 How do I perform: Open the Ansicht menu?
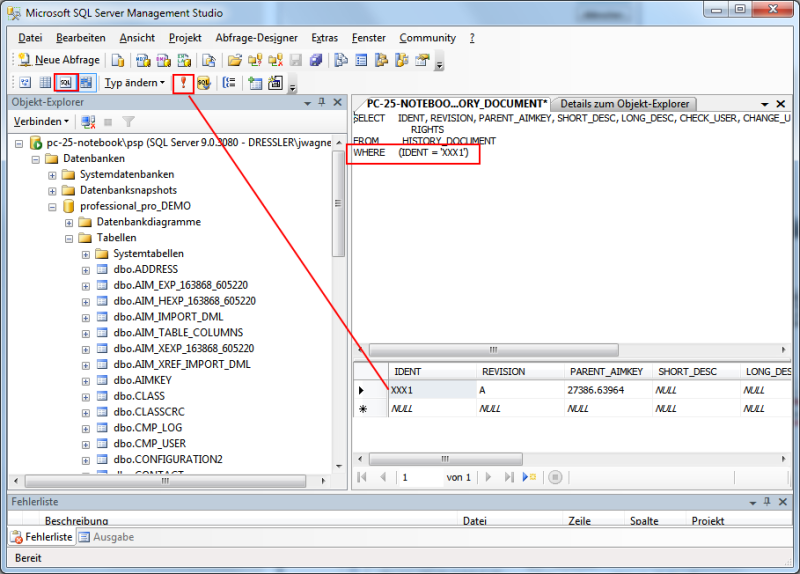pyautogui.click(x=137, y=38)
